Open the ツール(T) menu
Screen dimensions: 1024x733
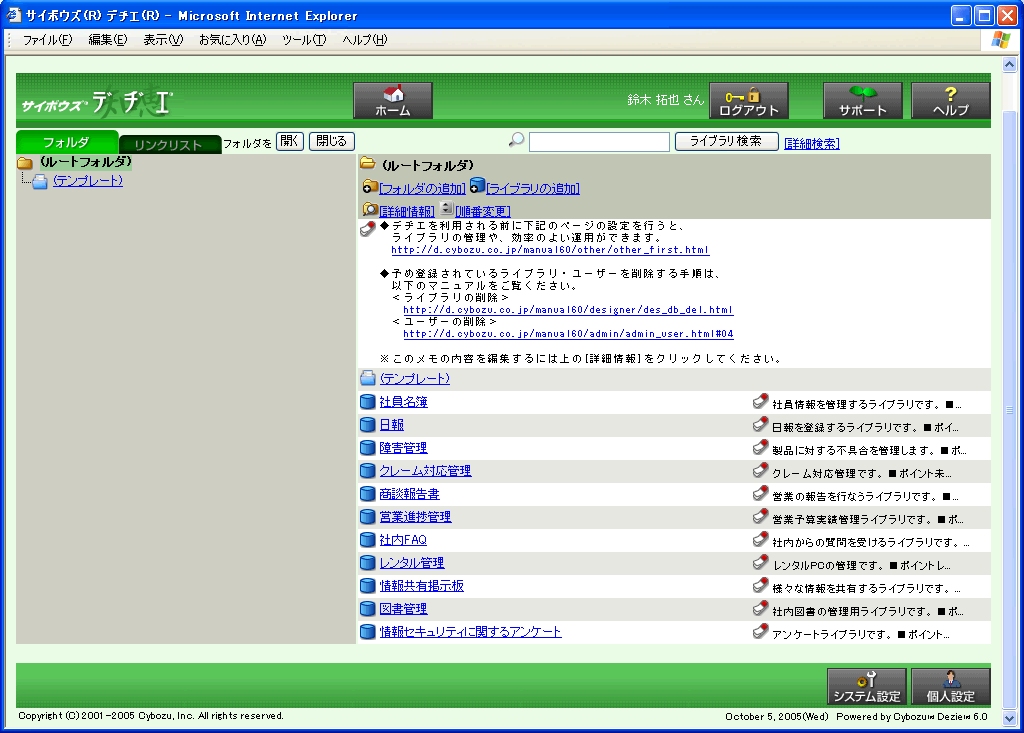coord(304,40)
